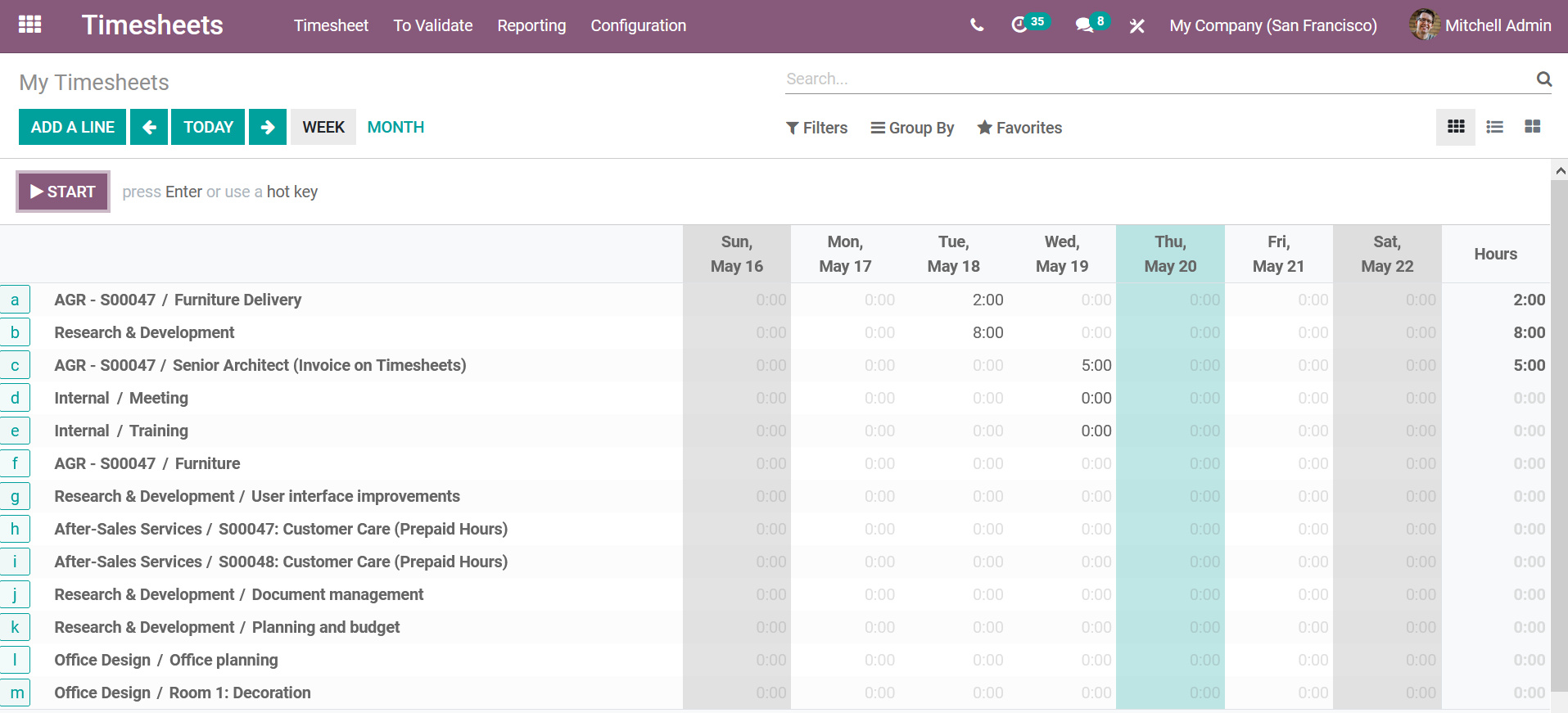Viewport: 1568px width, 713px height.
Task: Switch to grid view icon
Action: (1456, 127)
